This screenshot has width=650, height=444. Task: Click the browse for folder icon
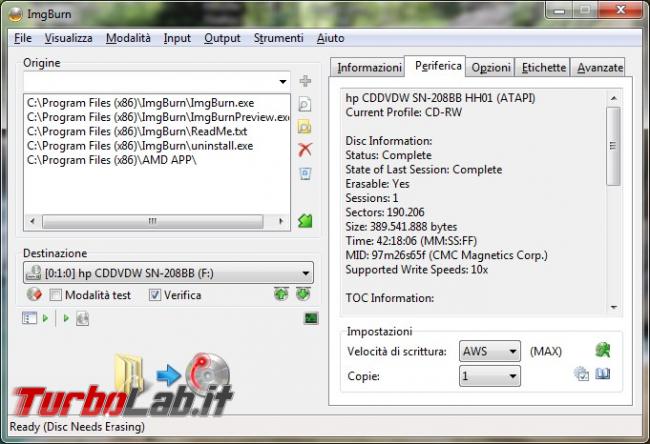tap(305, 127)
